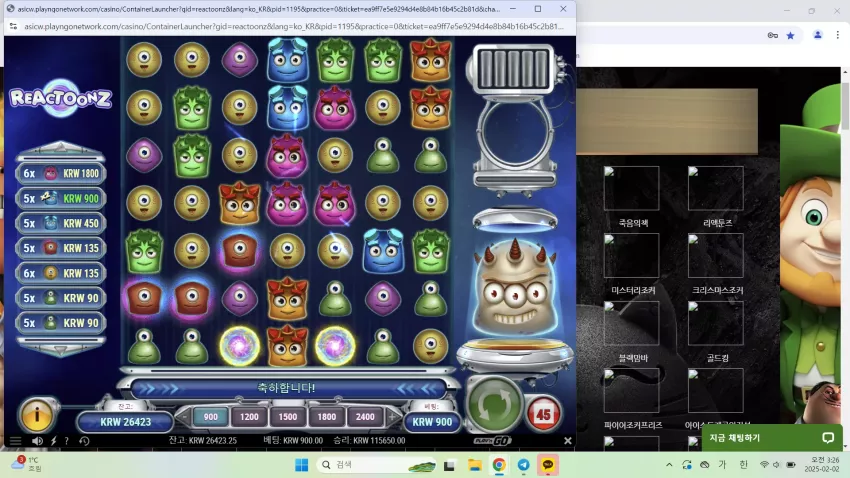Screen dimensions: 850x478
Task: Start chat with 지금 채팅하기 button
Action: tap(772, 437)
